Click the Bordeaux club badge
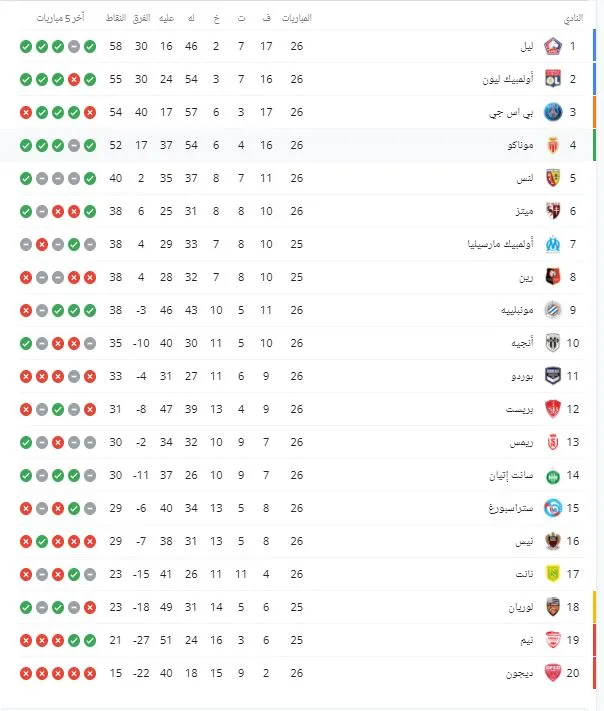Viewport: 604px width, 711px height. click(x=553, y=376)
